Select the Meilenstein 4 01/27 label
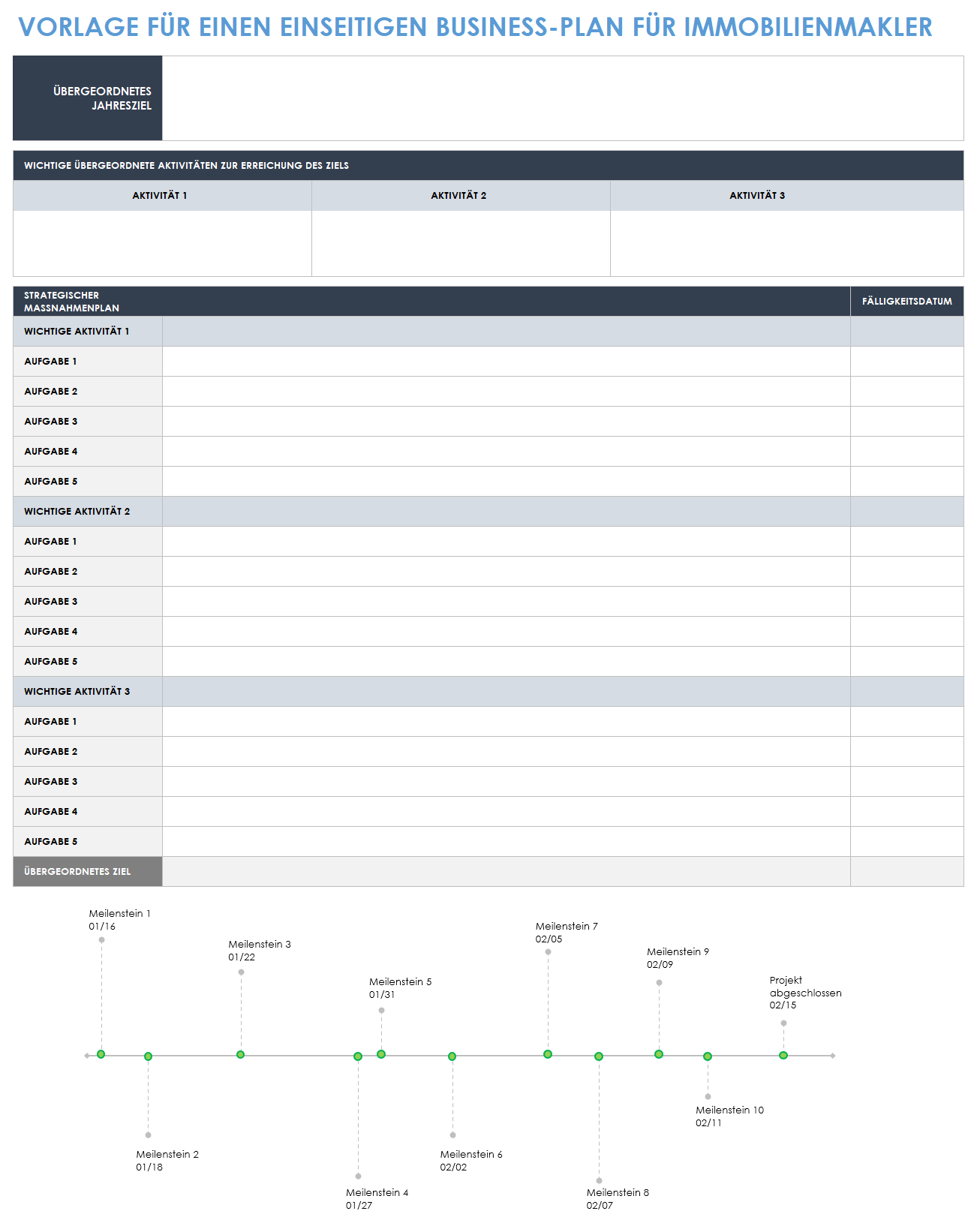Screen dimensions: 977x1232 pos(377,1199)
